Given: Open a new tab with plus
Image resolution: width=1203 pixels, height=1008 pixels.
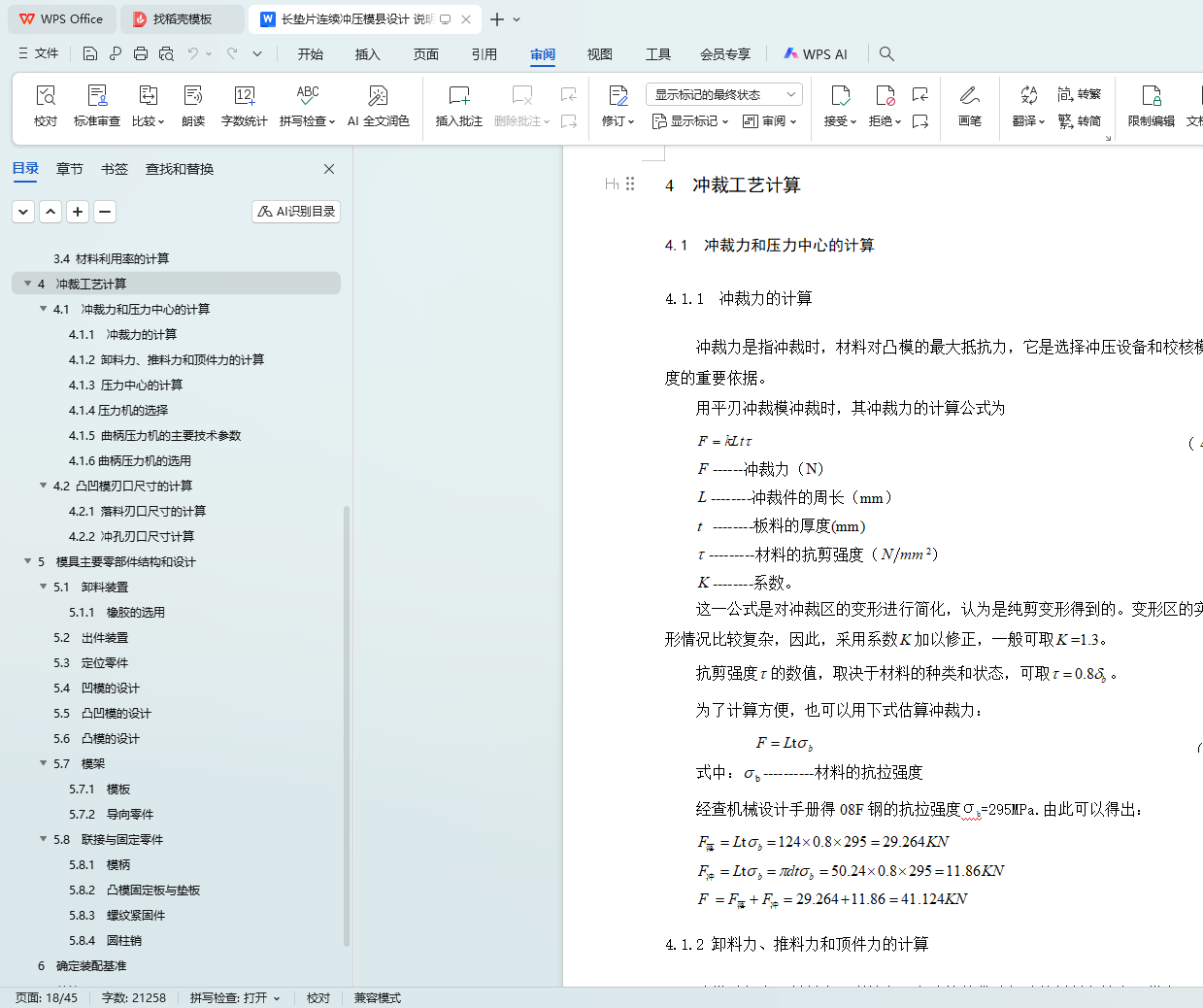Looking at the screenshot, I should [497, 18].
